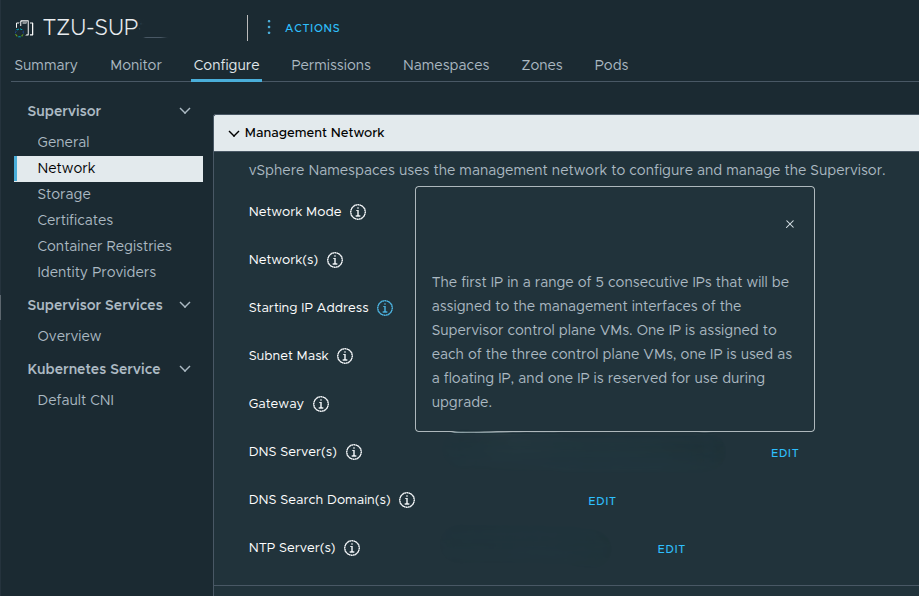
Task: Open the Namespaces tab
Action: click(x=445, y=65)
